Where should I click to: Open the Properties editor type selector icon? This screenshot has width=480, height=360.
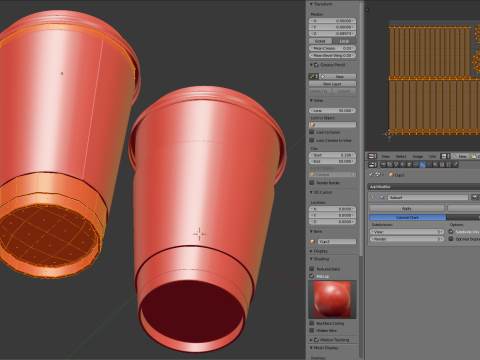pyautogui.click(x=372, y=165)
